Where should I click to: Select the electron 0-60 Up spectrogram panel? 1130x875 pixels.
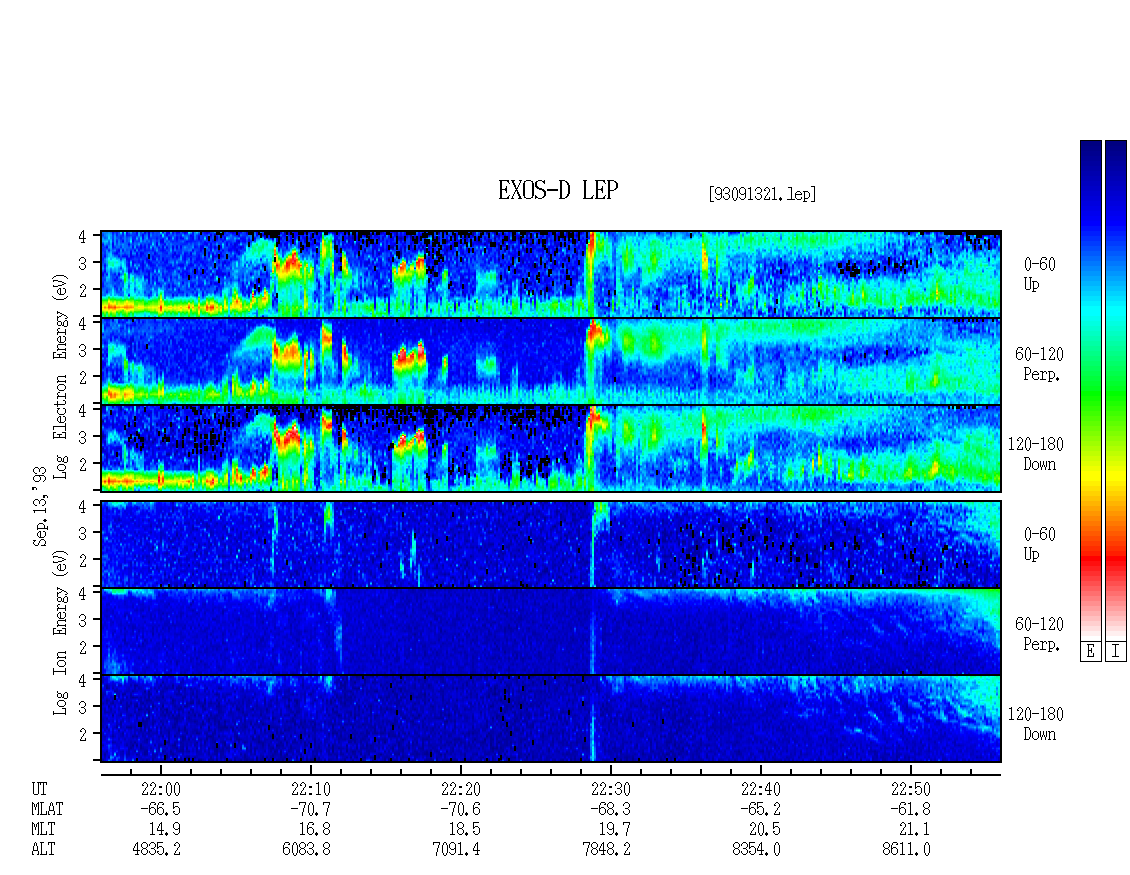point(551,274)
